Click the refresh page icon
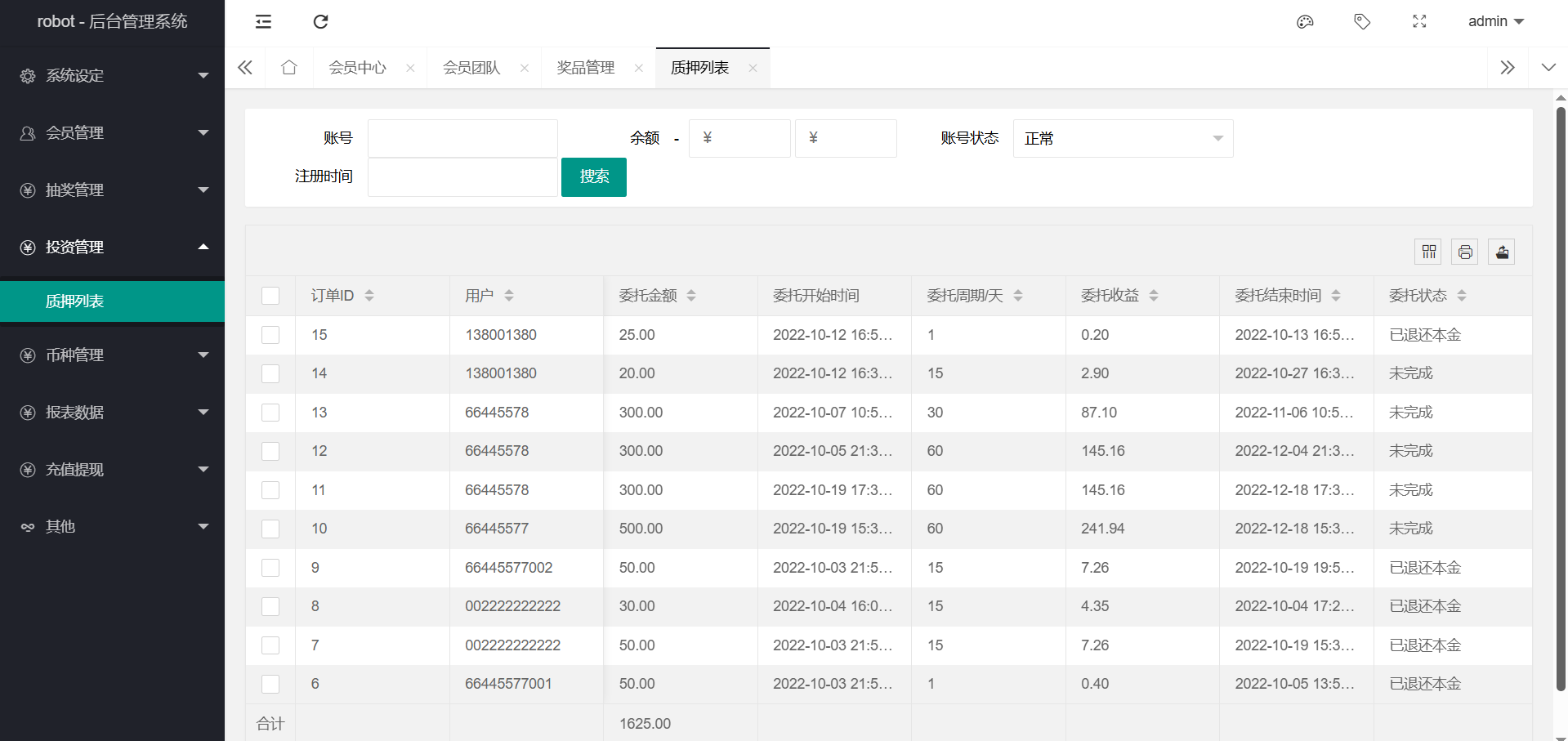Viewport: 1568px width, 741px height. (320, 22)
